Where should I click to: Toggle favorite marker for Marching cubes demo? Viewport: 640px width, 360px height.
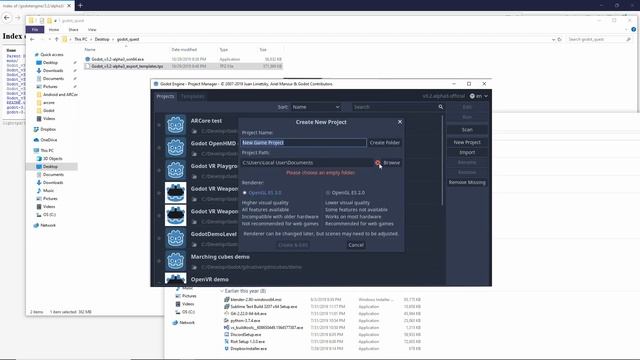pos(159,261)
